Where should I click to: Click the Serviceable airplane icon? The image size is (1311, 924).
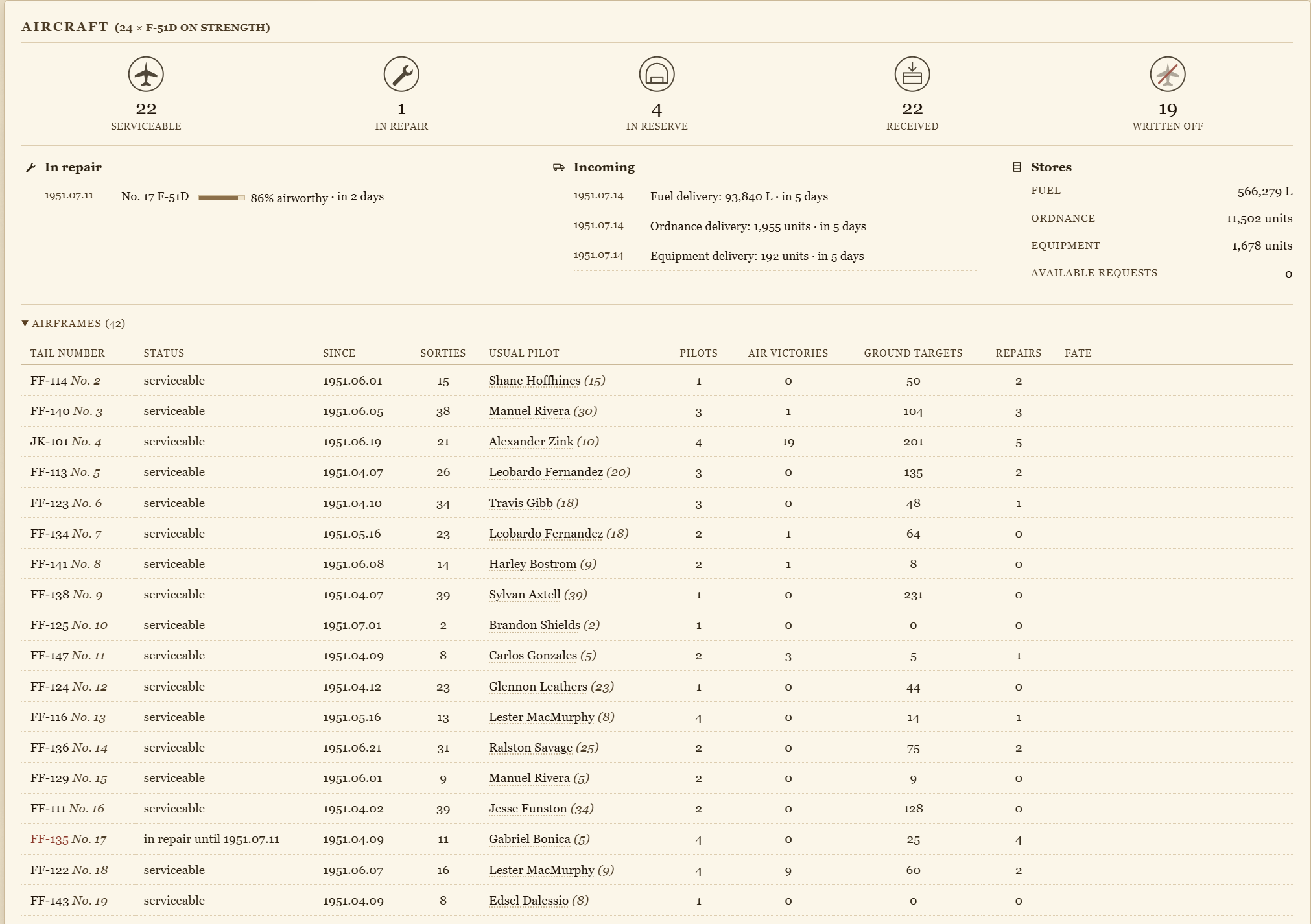pos(146,74)
